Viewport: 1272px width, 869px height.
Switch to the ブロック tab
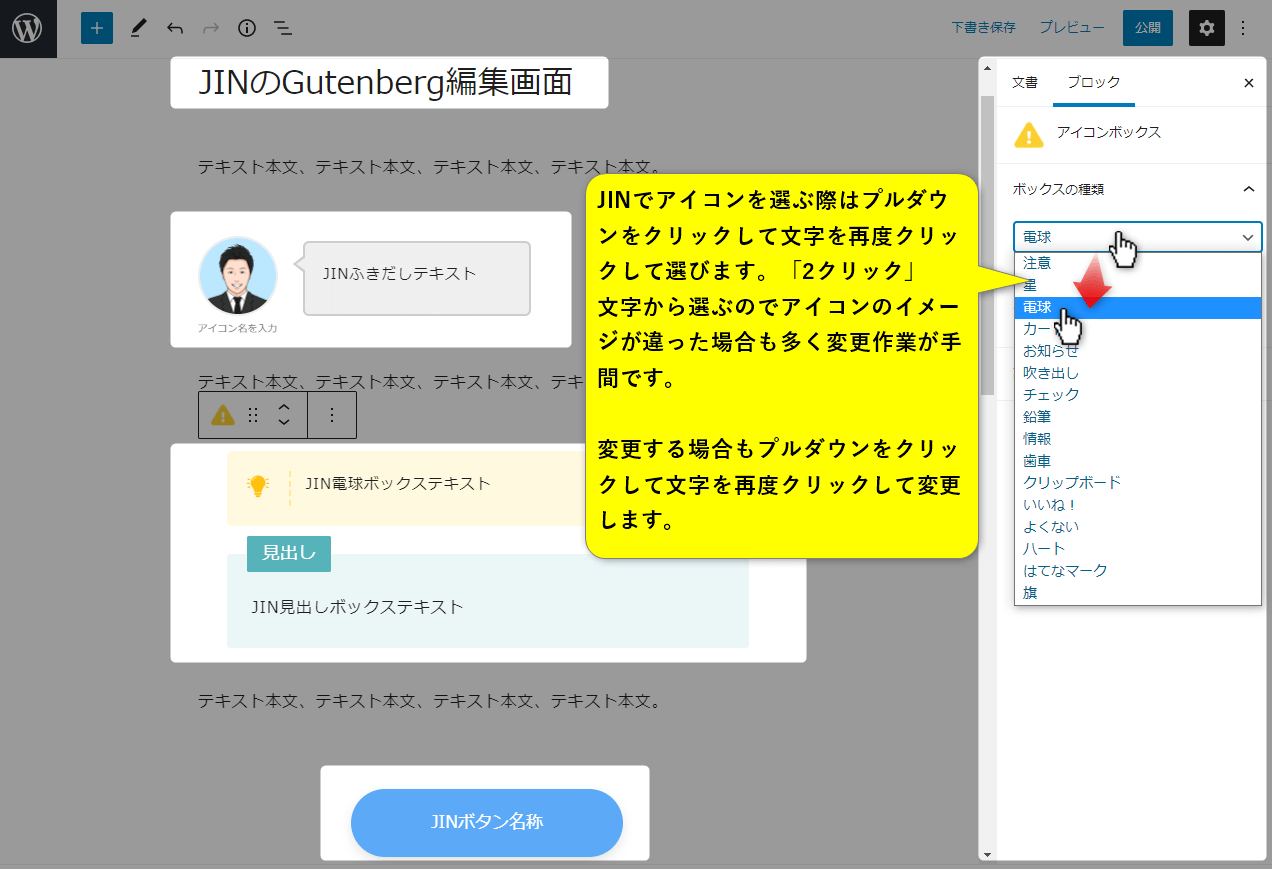pyautogui.click(x=1094, y=83)
